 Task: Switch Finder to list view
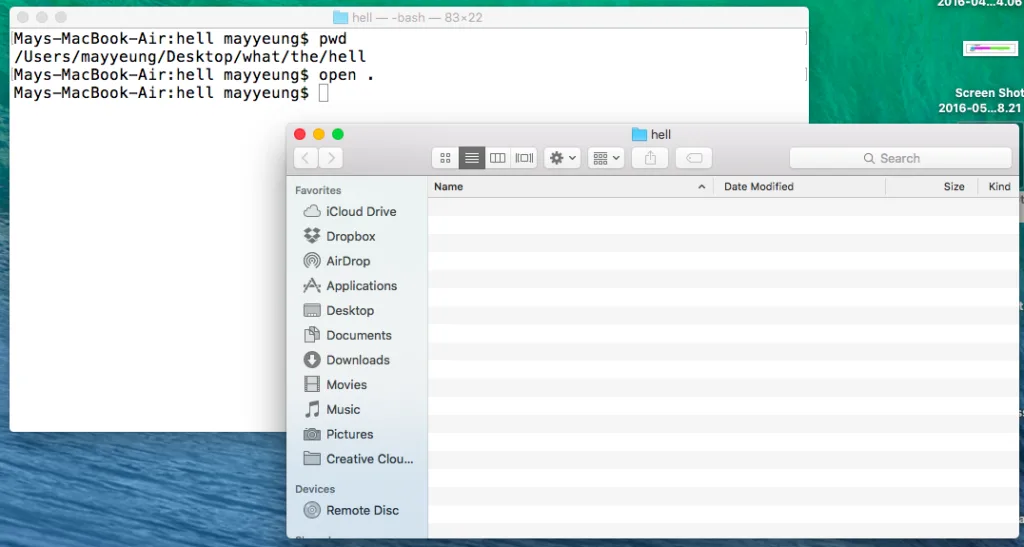click(472, 158)
